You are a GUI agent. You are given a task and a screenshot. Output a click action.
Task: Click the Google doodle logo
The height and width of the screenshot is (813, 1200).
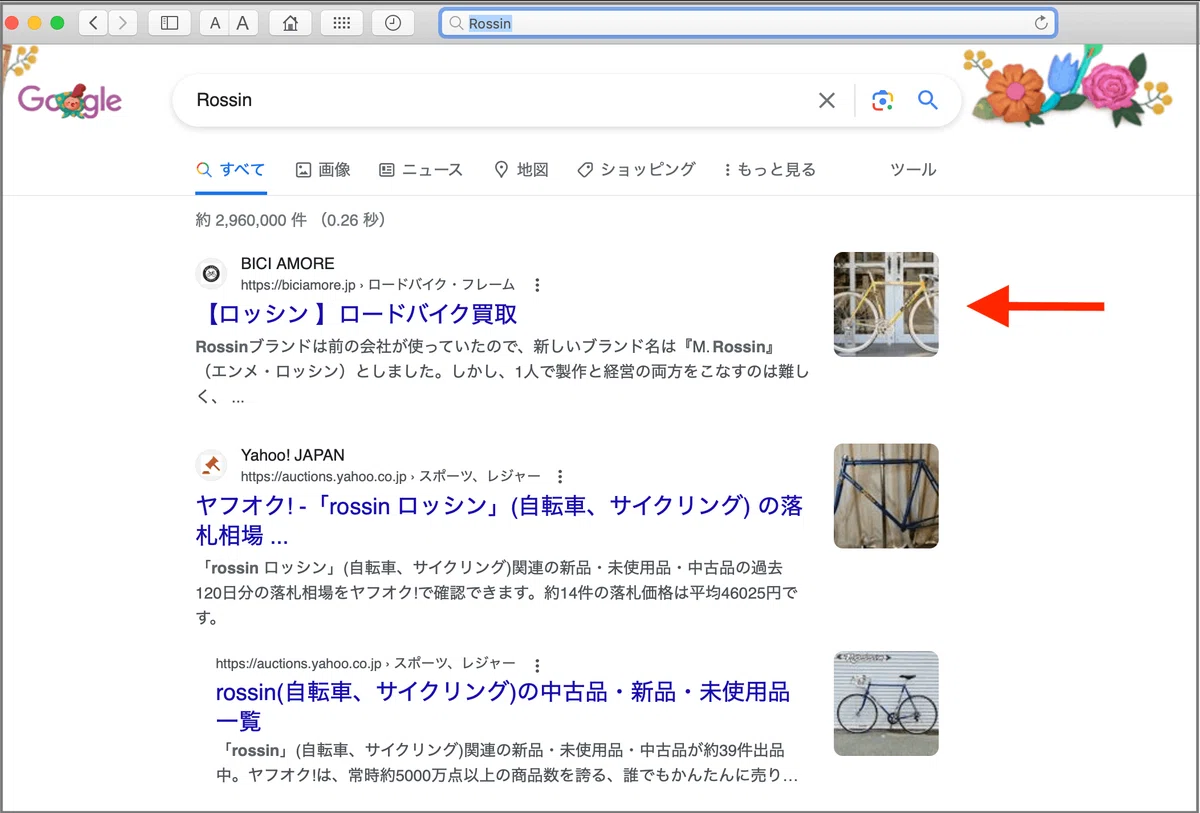[x=70, y=100]
